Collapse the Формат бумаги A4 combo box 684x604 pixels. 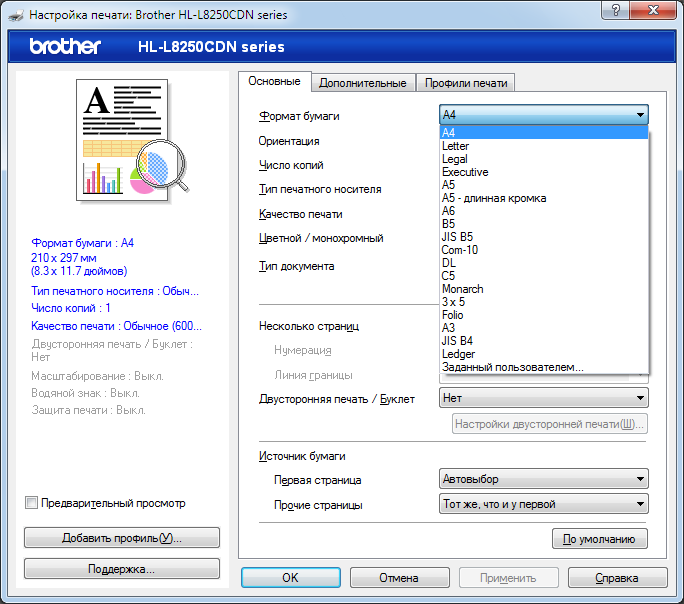(x=544, y=115)
